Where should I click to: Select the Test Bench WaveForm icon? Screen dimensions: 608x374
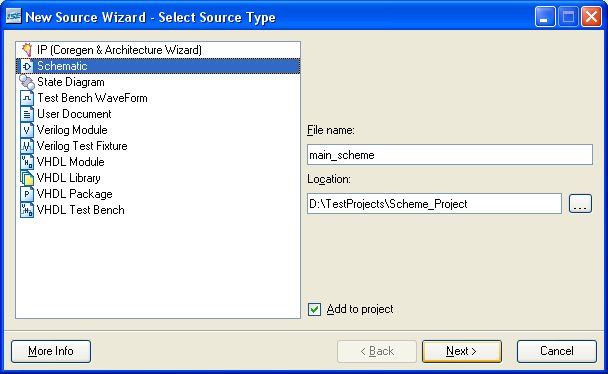(27, 98)
